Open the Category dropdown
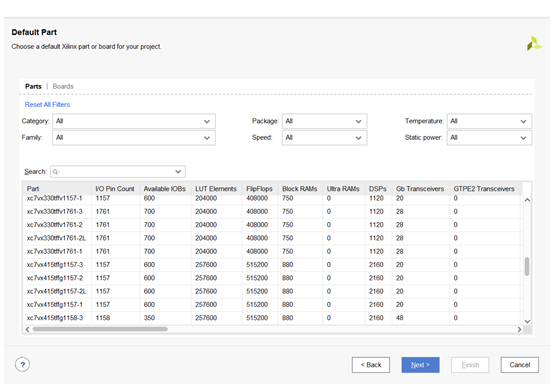The image size is (554, 388). [134, 121]
